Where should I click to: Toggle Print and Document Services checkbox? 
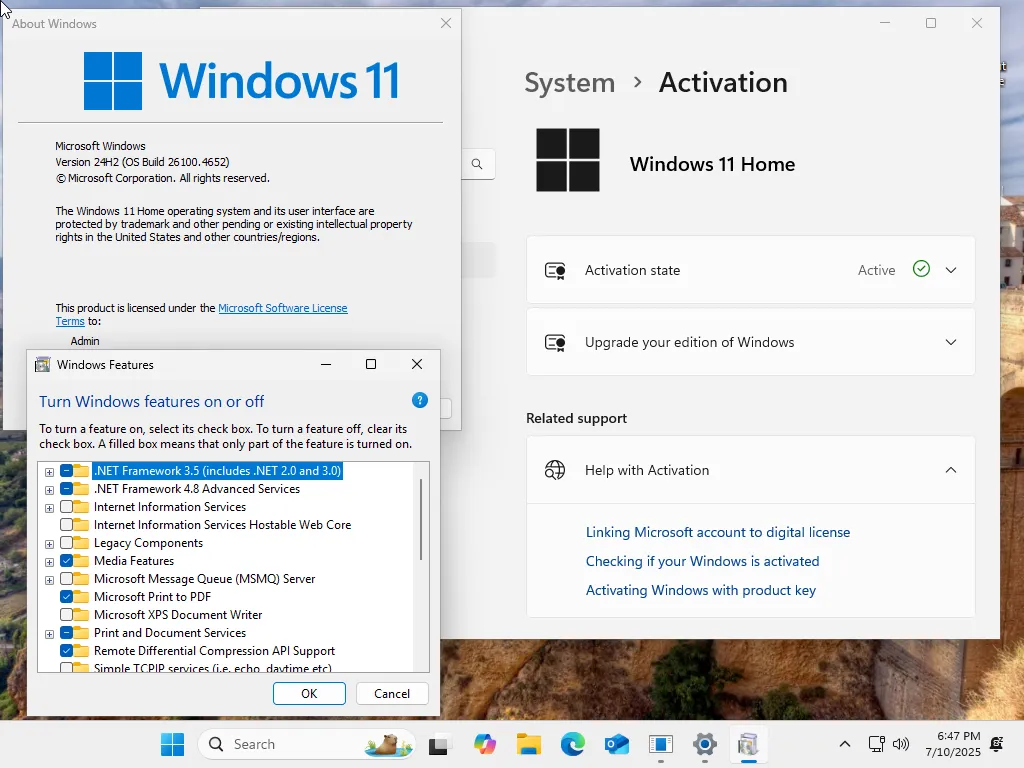(x=67, y=633)
